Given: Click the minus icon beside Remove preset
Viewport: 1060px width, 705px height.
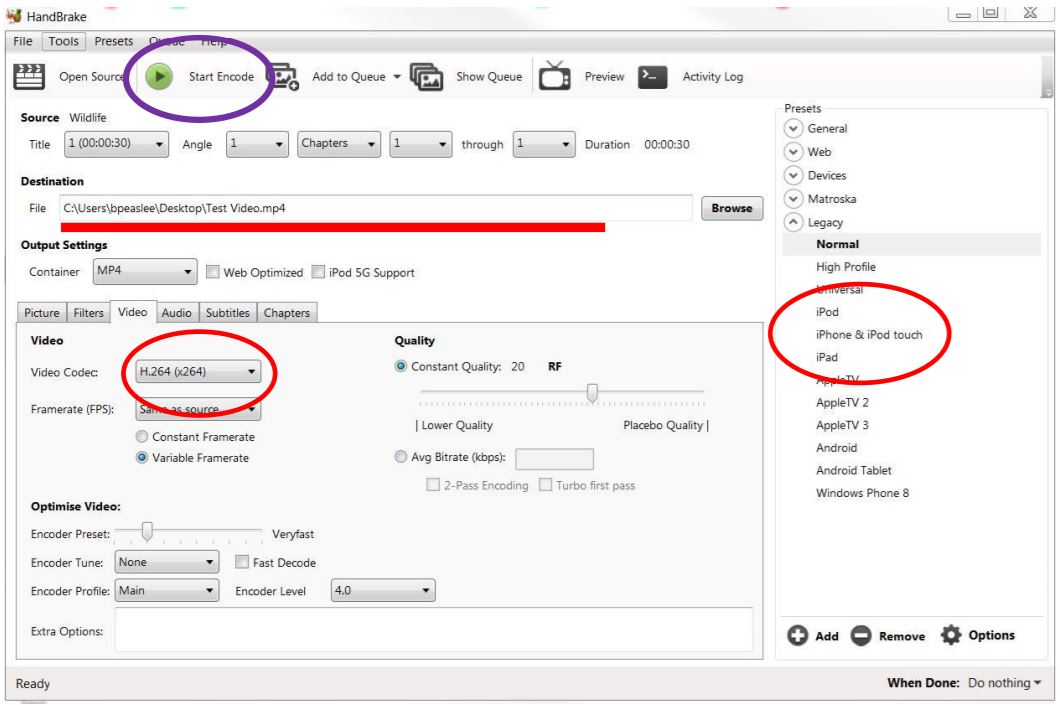Looking at the screenshot, I should click(861, 635).
